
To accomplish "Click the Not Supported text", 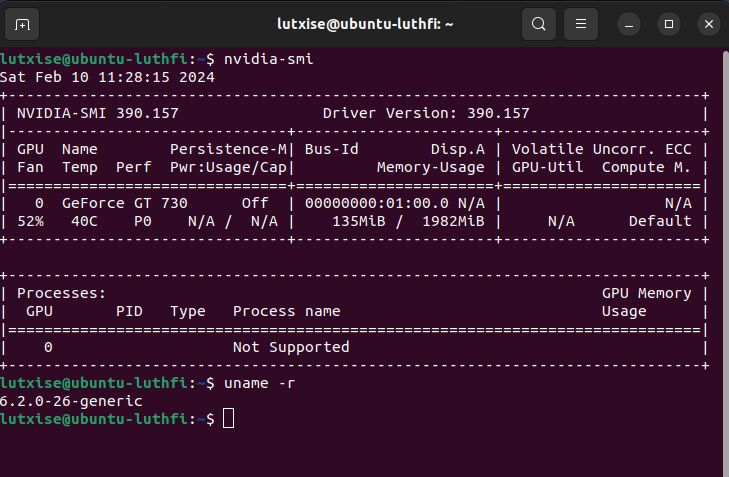I will tap(291, 347).
